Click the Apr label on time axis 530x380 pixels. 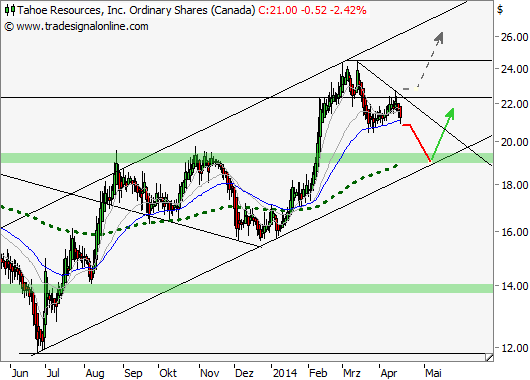point(389,373)
